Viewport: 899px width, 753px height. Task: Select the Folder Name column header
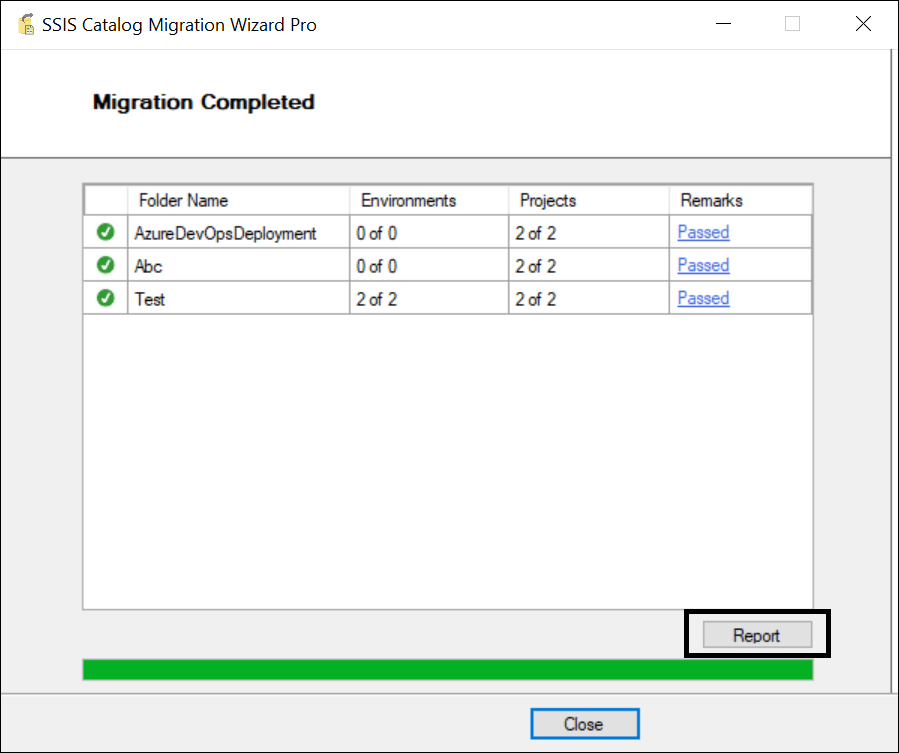[x=239, y=200]
